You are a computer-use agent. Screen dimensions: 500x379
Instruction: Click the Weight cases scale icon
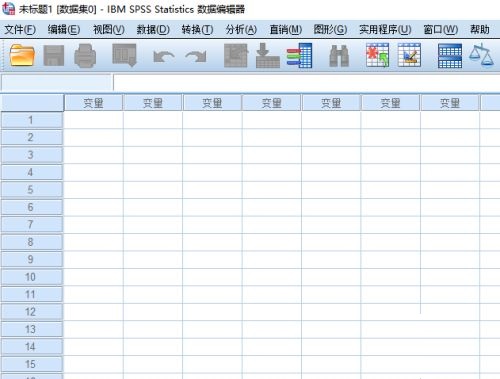coord(481,55)
